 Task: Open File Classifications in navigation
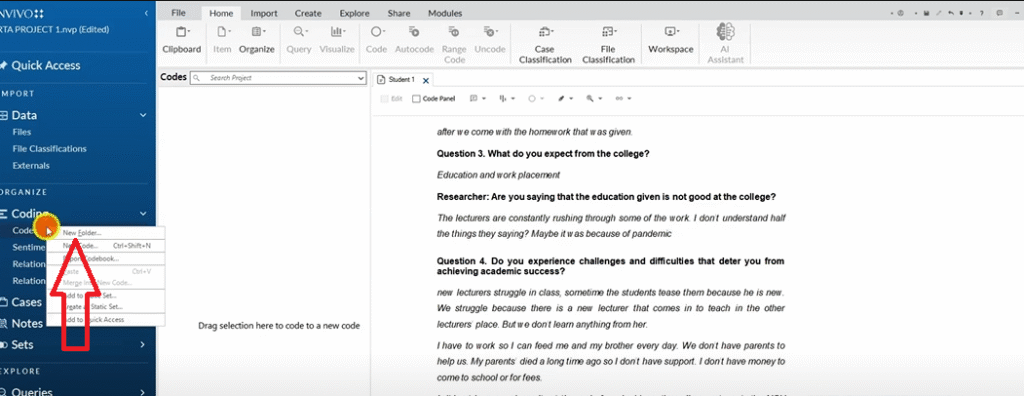click(x=49, y=149)
